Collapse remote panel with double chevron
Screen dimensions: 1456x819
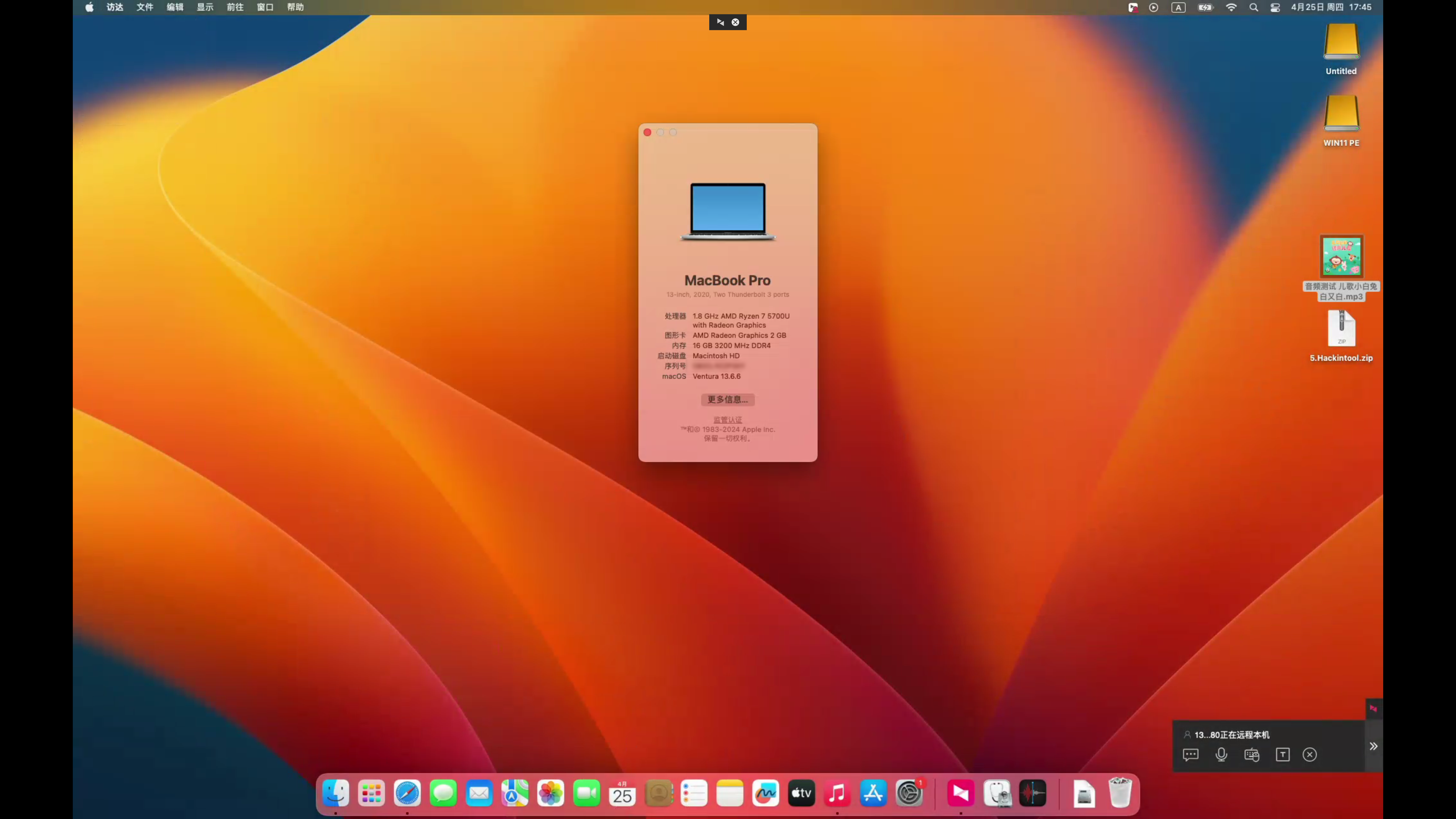1374,746
